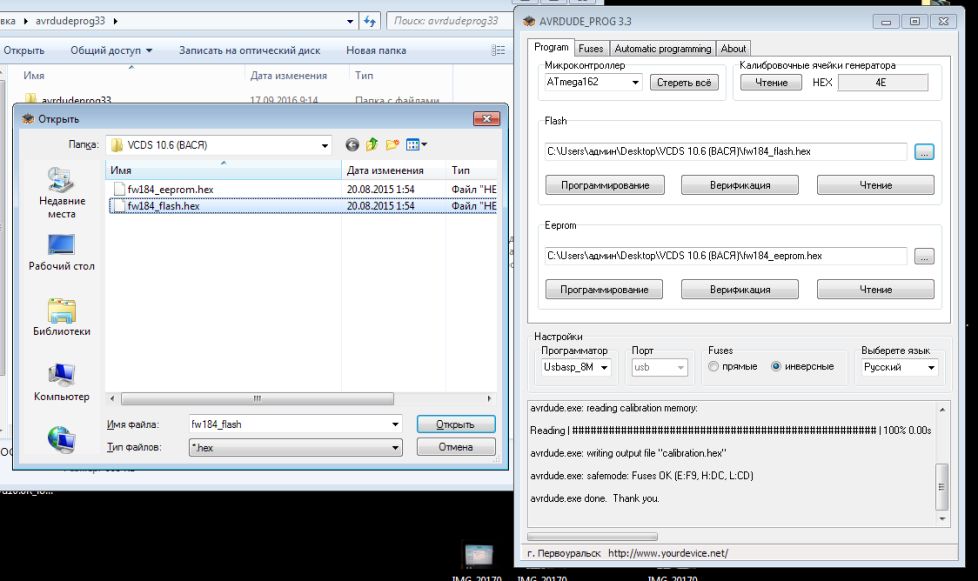
Task: Open Recent Places (Недавние места) shortcut
Action: click(x=62, y=193)
